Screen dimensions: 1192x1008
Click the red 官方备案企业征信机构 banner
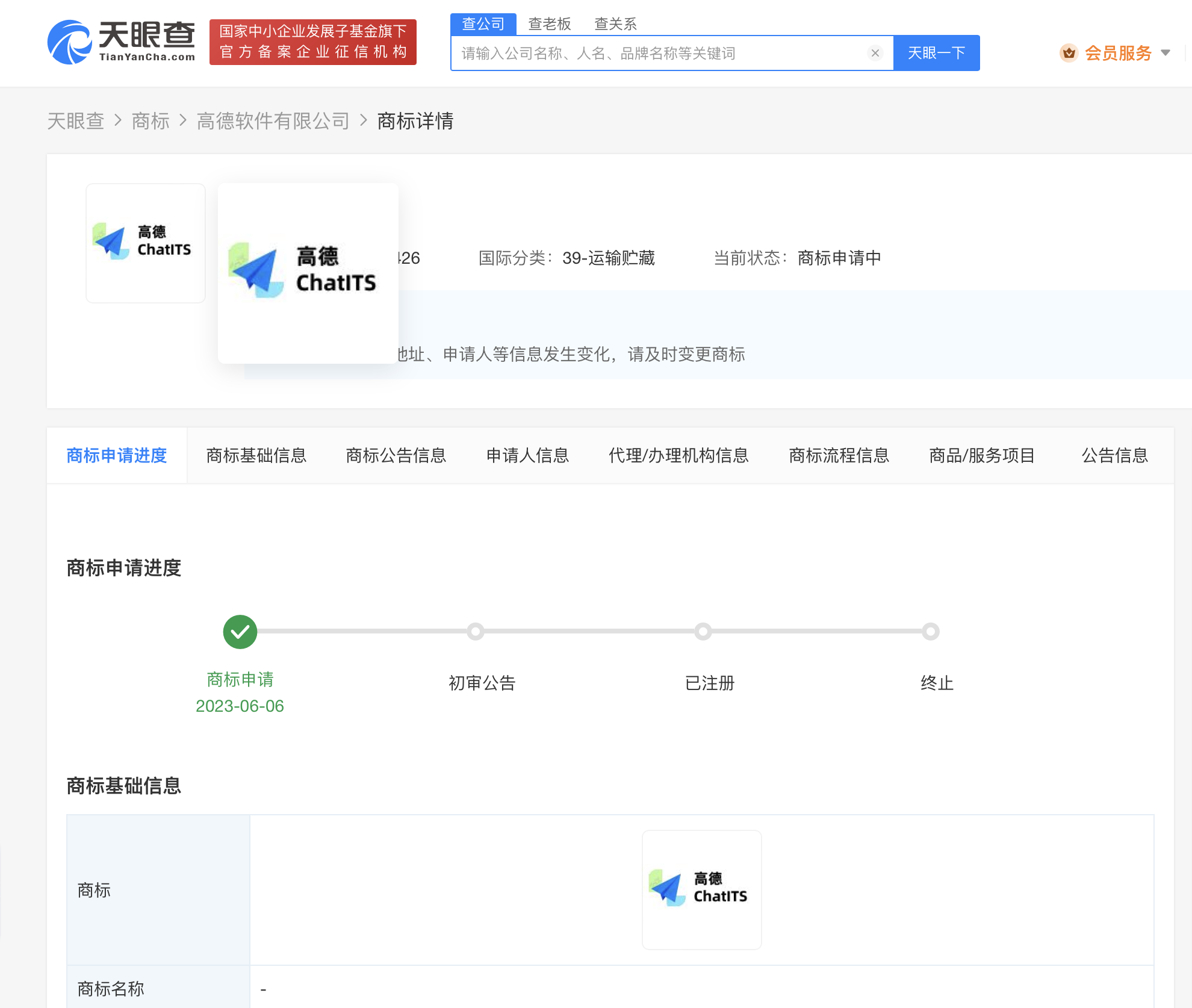click(313, 42)
